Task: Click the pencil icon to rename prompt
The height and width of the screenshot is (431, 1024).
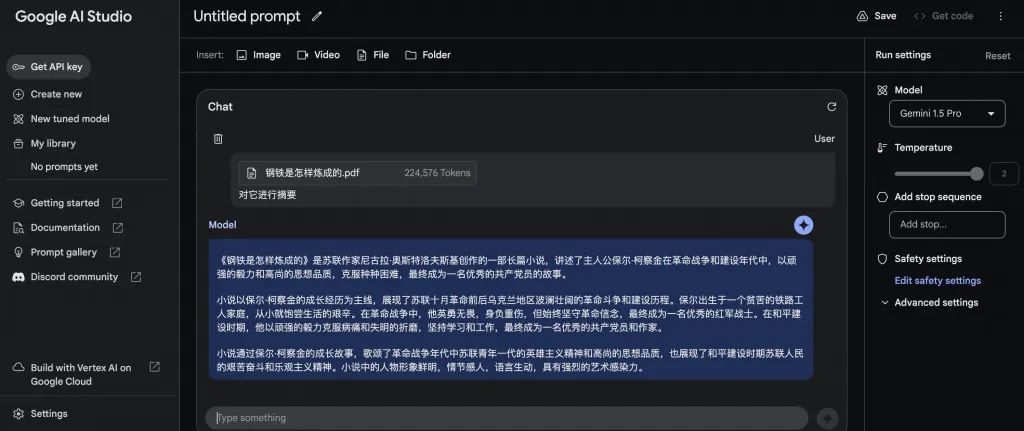Action: click(x=317, y=16)
